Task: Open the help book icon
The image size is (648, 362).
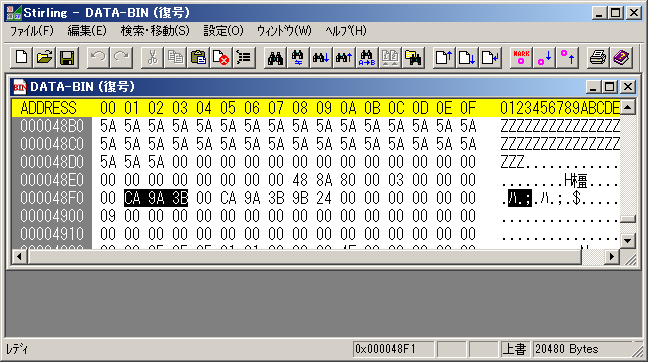Action: (621, 57)
